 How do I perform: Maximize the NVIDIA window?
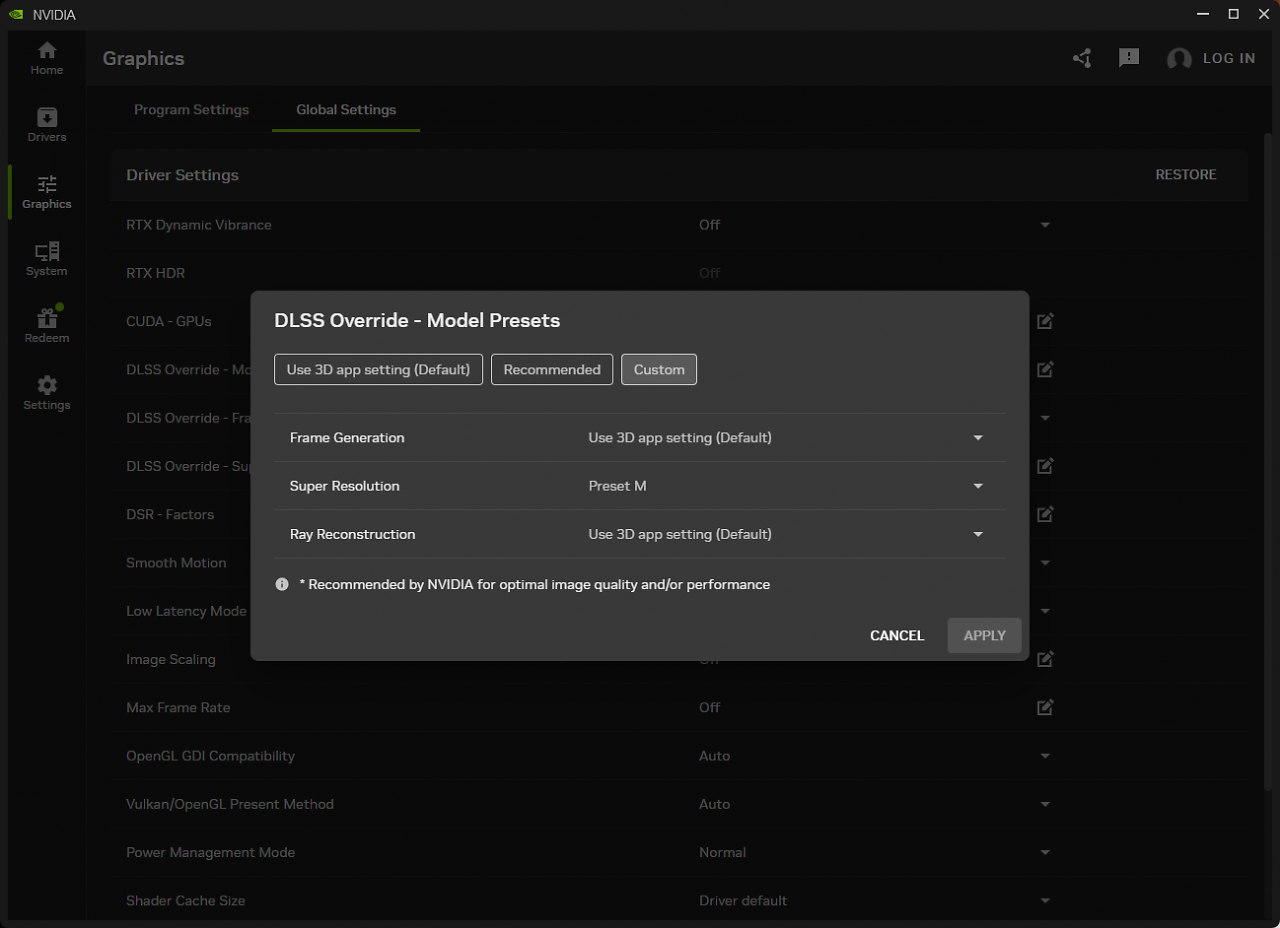point(1233,14)
